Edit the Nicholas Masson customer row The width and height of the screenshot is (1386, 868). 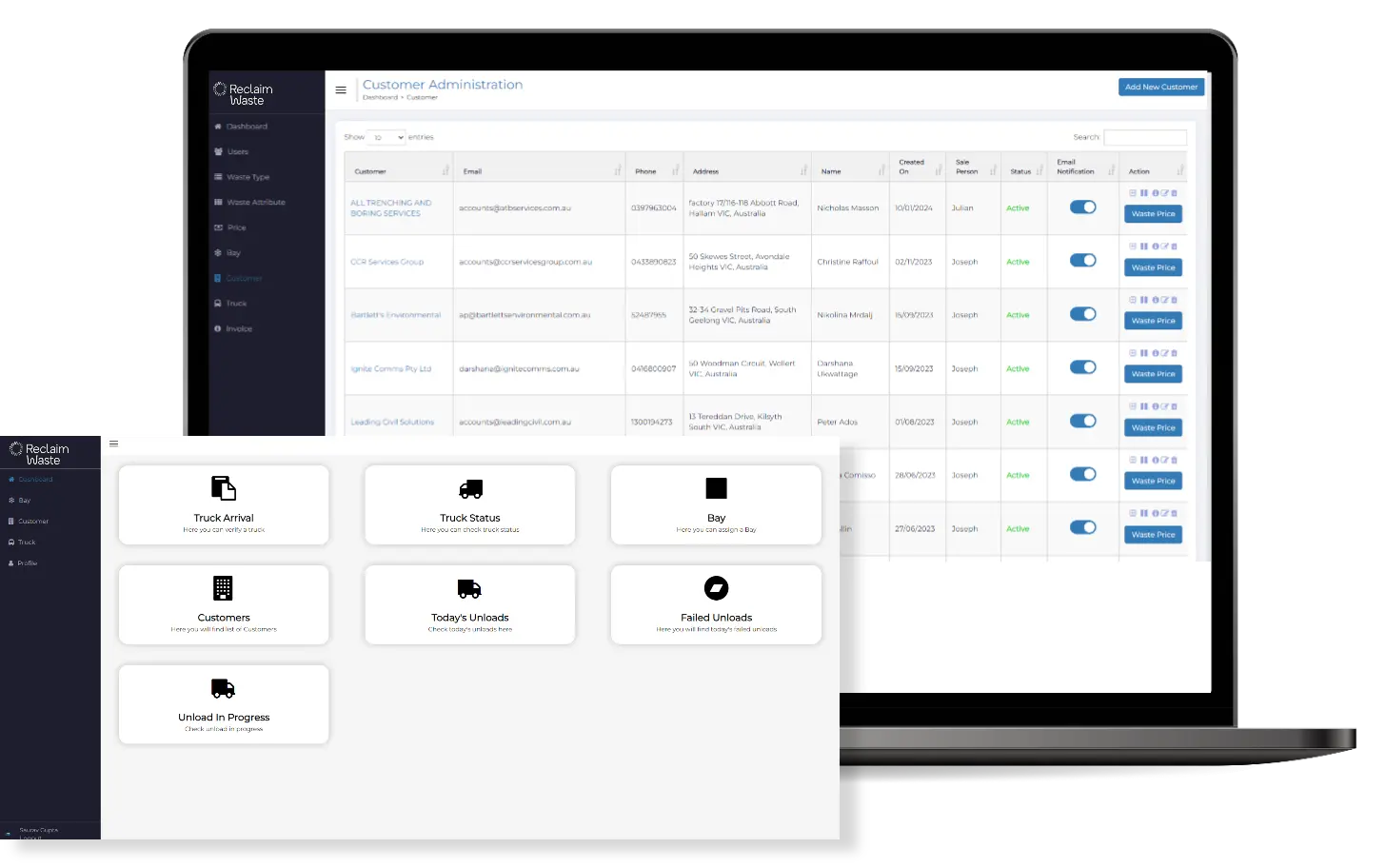tap(1164, 193)
